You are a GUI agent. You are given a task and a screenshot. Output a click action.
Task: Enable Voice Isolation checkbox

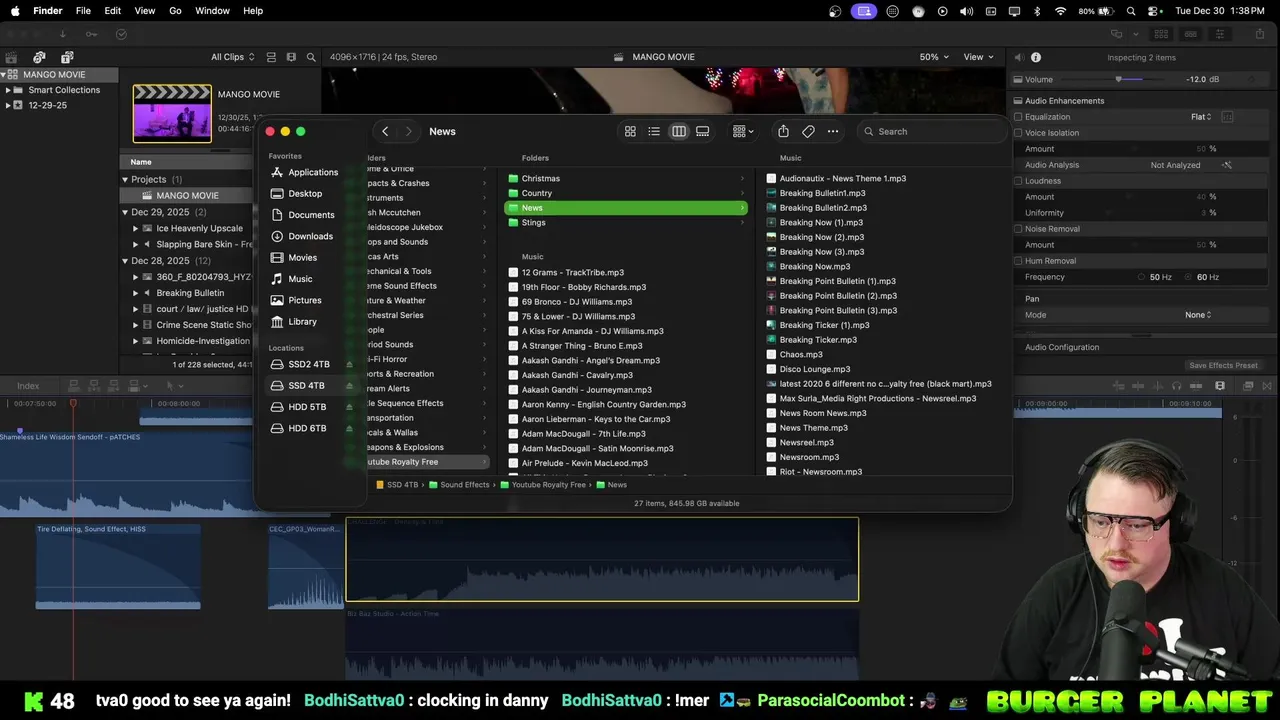[x=1018, y=133]
